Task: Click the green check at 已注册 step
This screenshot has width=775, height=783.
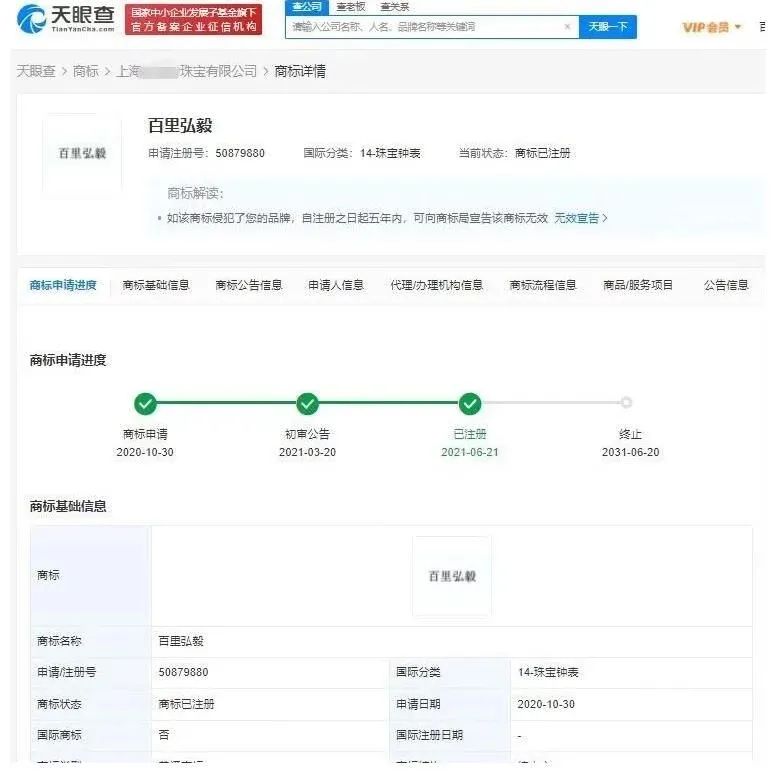Action: (x=470, y=403)
